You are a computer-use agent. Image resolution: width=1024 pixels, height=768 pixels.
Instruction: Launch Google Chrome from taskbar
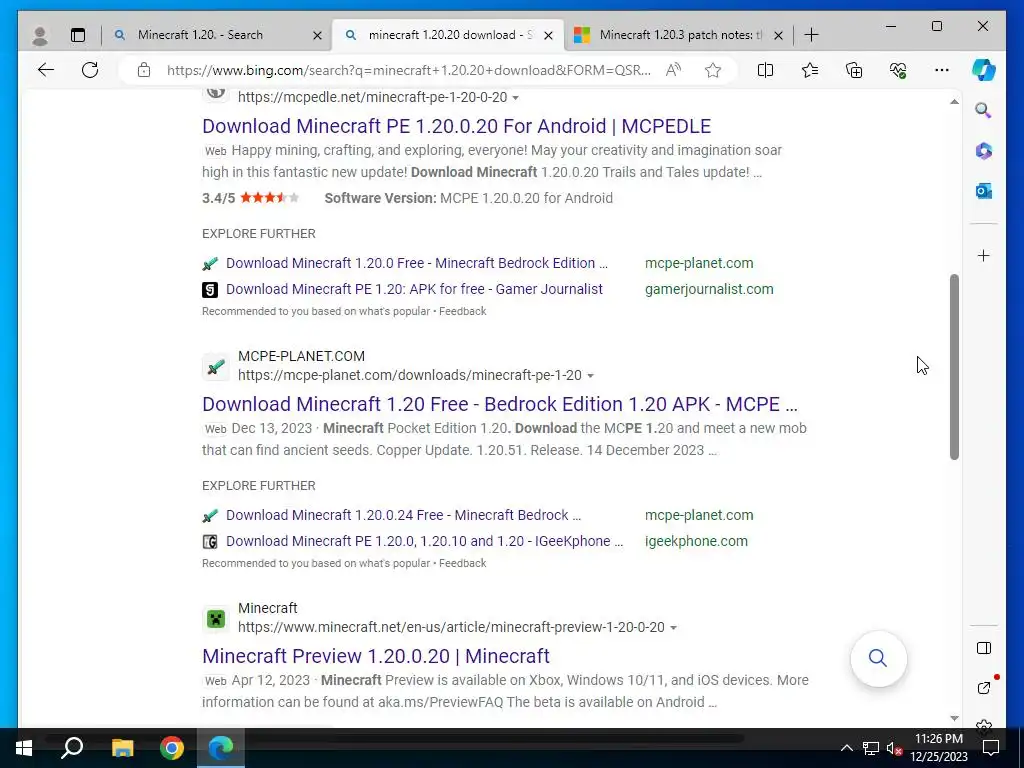click(172, 748)
